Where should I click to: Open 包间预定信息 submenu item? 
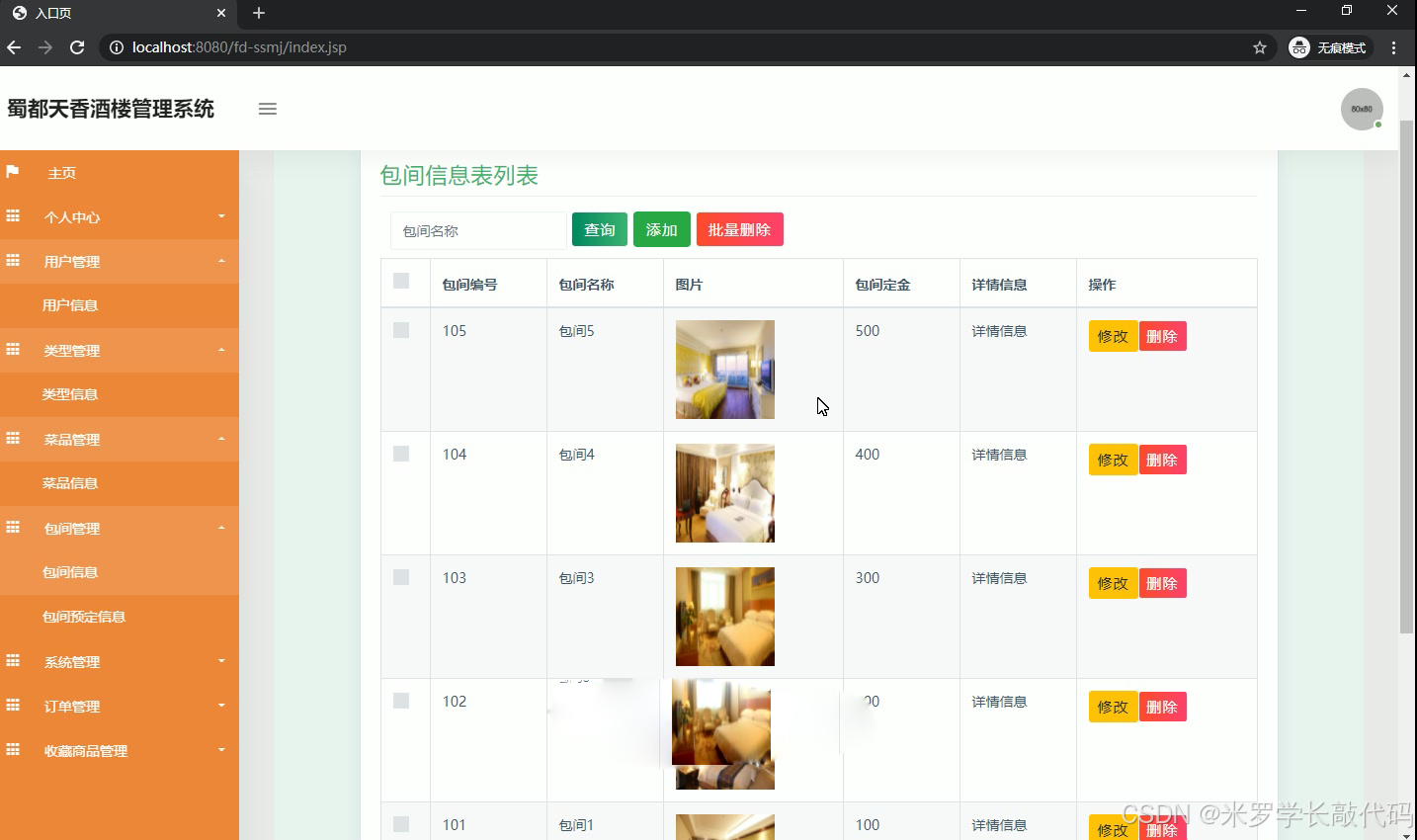point(84,617)
